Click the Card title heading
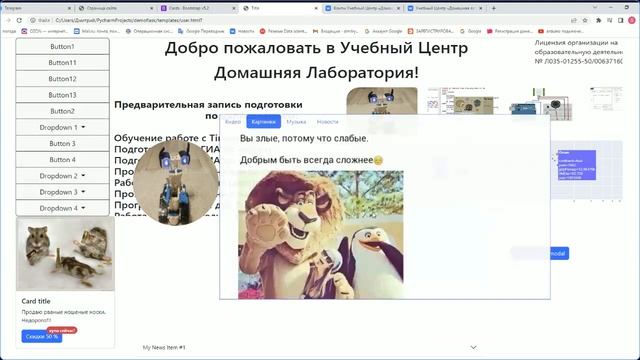The image size is (640, 360). [x=36, y=301]
